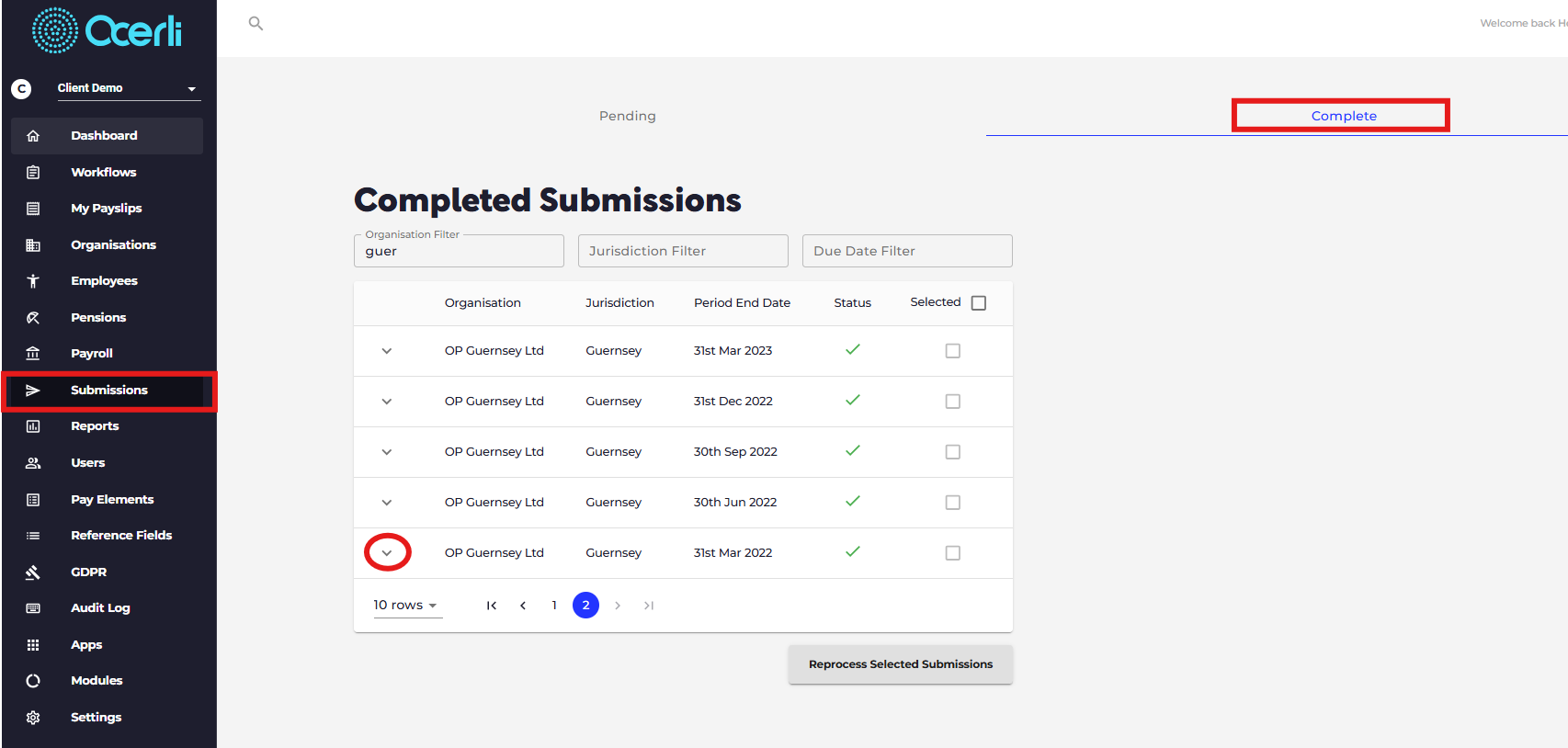Switch to the Pending tab

click(628, 116)
